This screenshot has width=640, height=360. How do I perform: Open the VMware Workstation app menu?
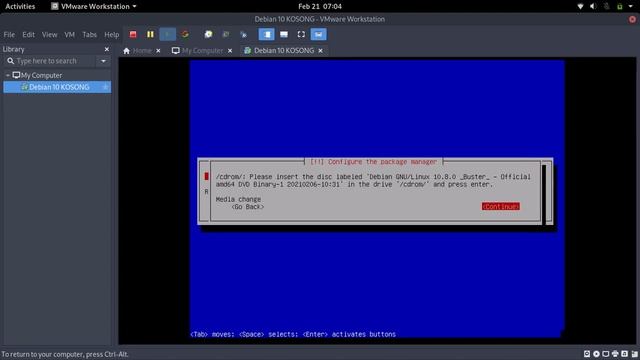pyautogui.click(x=93, y=7)
